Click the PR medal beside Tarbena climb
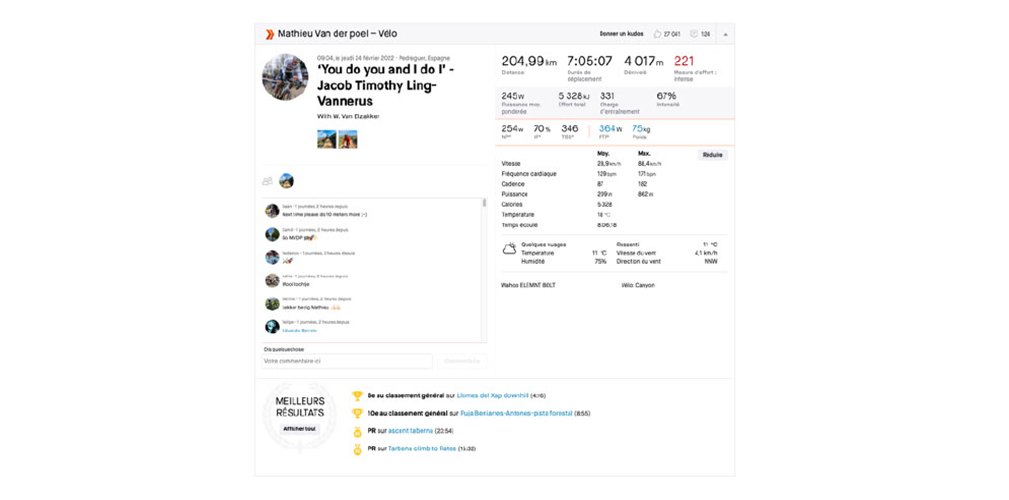This screenshot has height=500, width=1009. [357, 449]
